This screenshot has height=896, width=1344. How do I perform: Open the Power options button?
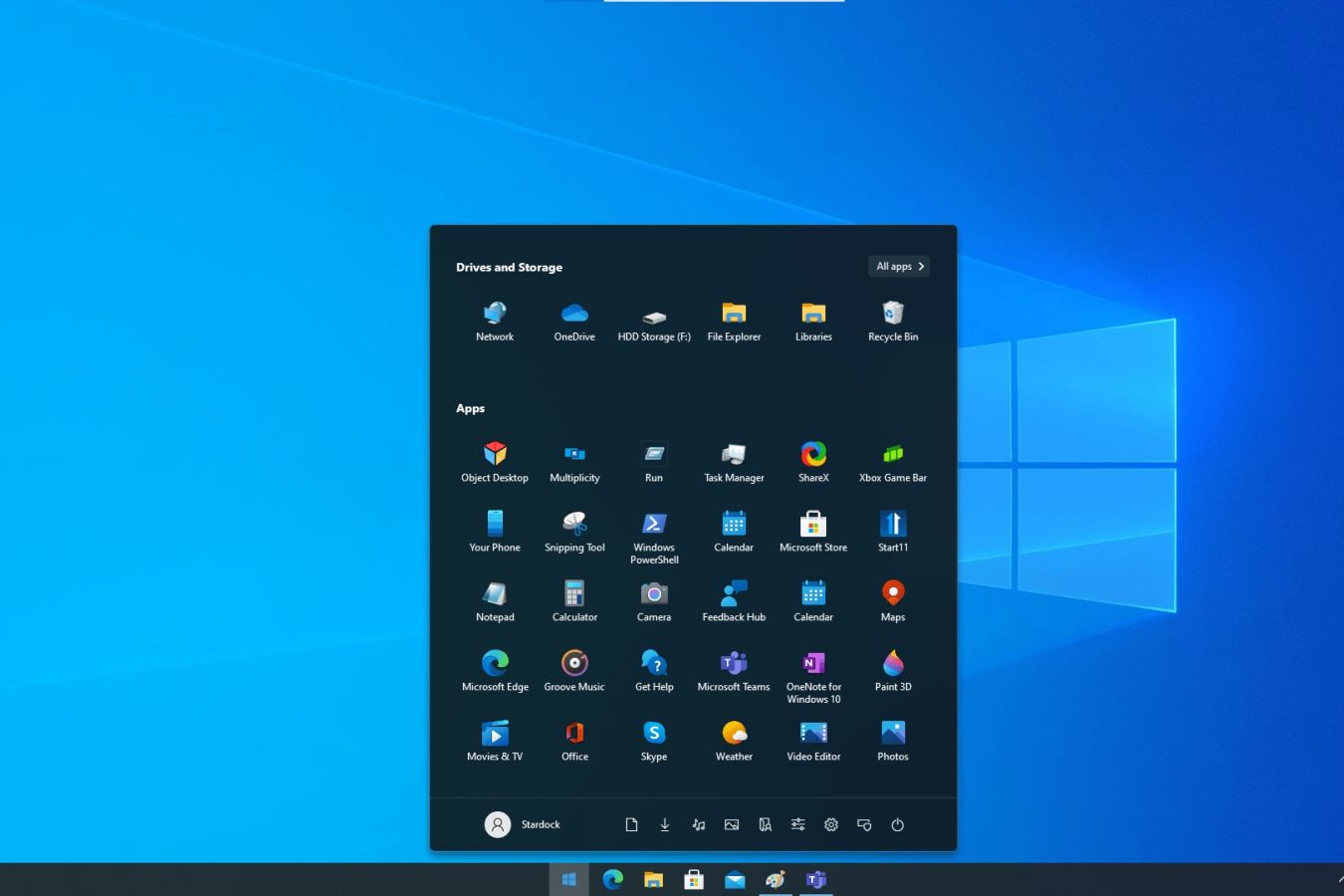pos(897,824)
